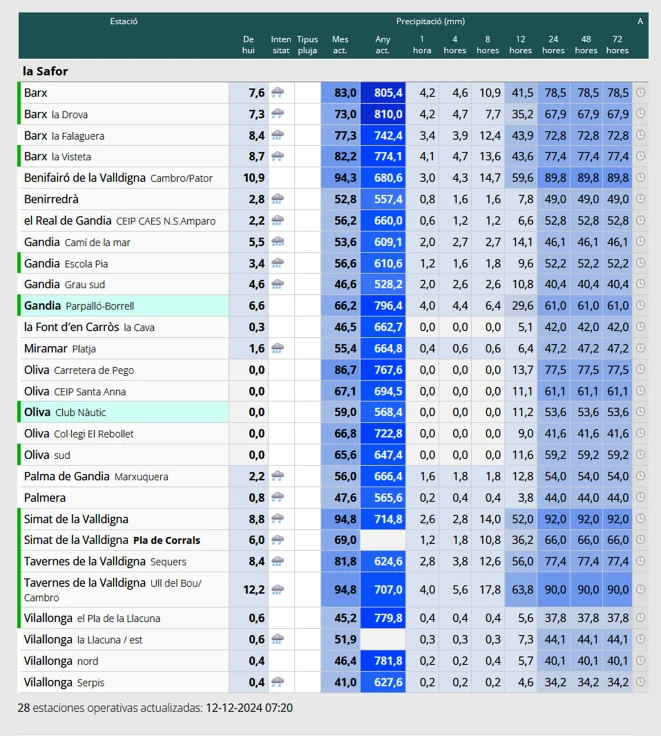Open the Oliva Club Nàutic station
This screenshot has height=736, width=661.
coord(65,412)
